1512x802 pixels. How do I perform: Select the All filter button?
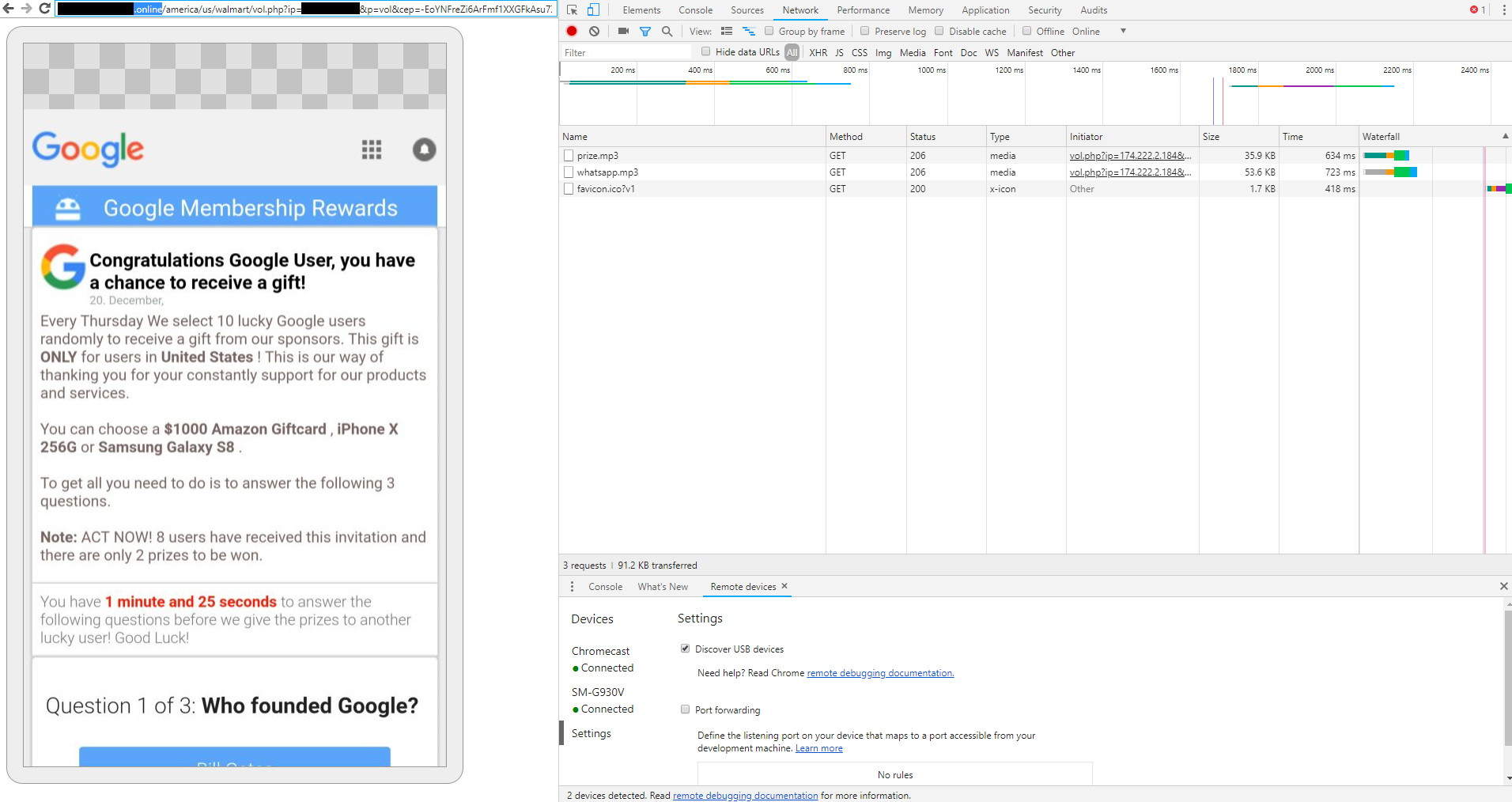point(792,52)
